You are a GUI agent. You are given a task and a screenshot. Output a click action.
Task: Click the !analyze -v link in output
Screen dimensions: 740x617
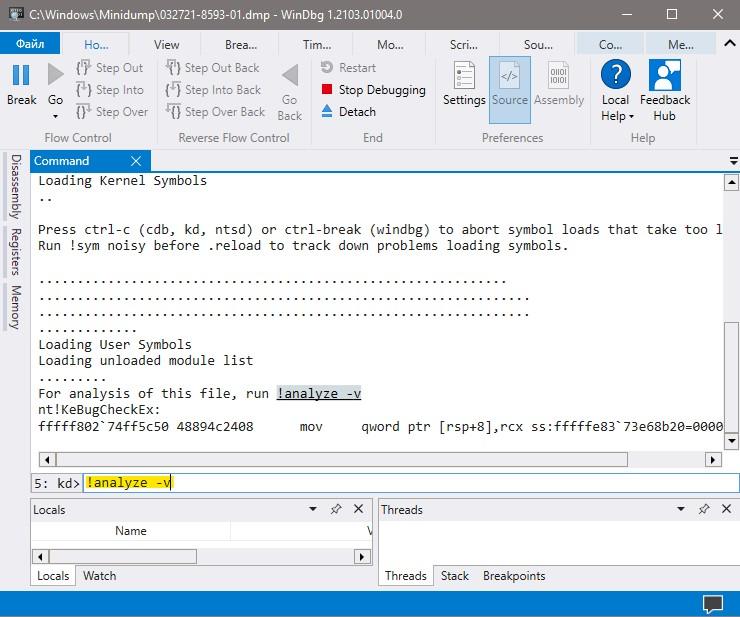pos(319,393)
